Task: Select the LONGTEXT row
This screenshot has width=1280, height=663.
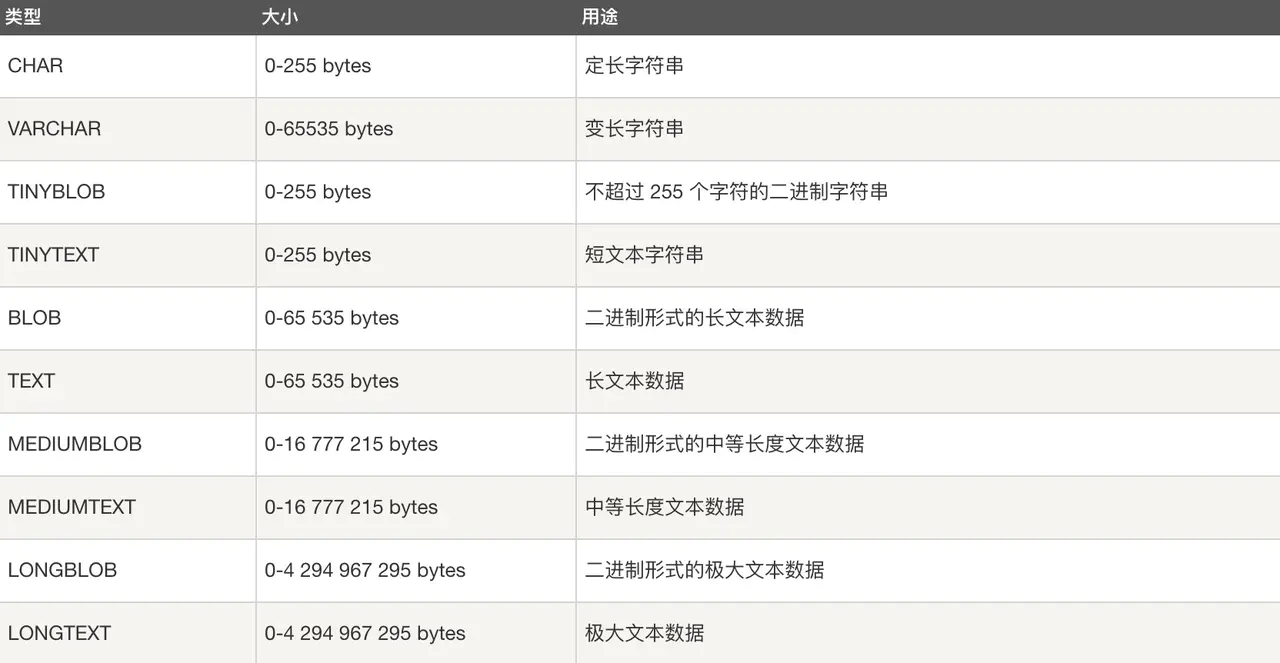Action: pos(60,633)
